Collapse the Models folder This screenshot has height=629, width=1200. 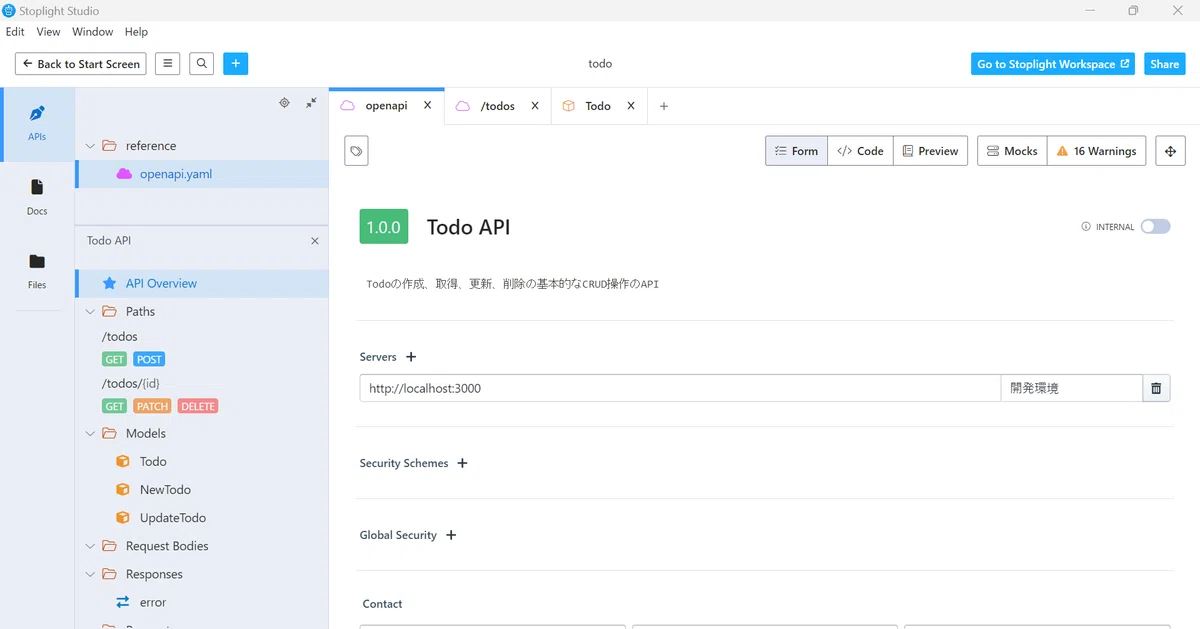tap(91, 434)
